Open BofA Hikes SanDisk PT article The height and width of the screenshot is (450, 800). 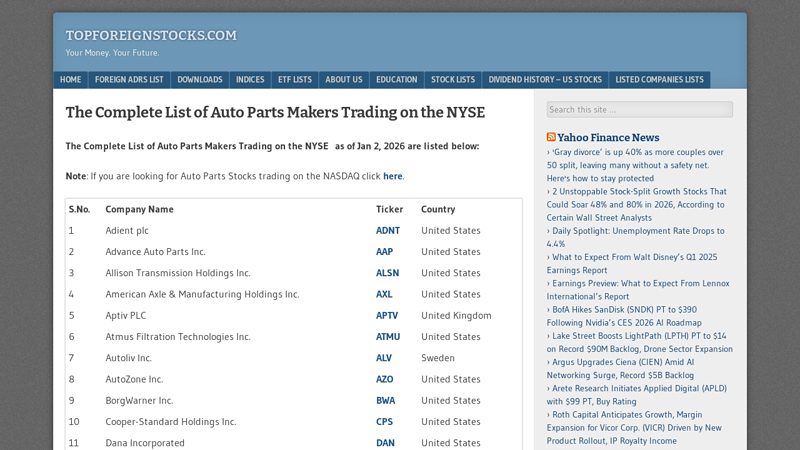(x=624, y=316)
